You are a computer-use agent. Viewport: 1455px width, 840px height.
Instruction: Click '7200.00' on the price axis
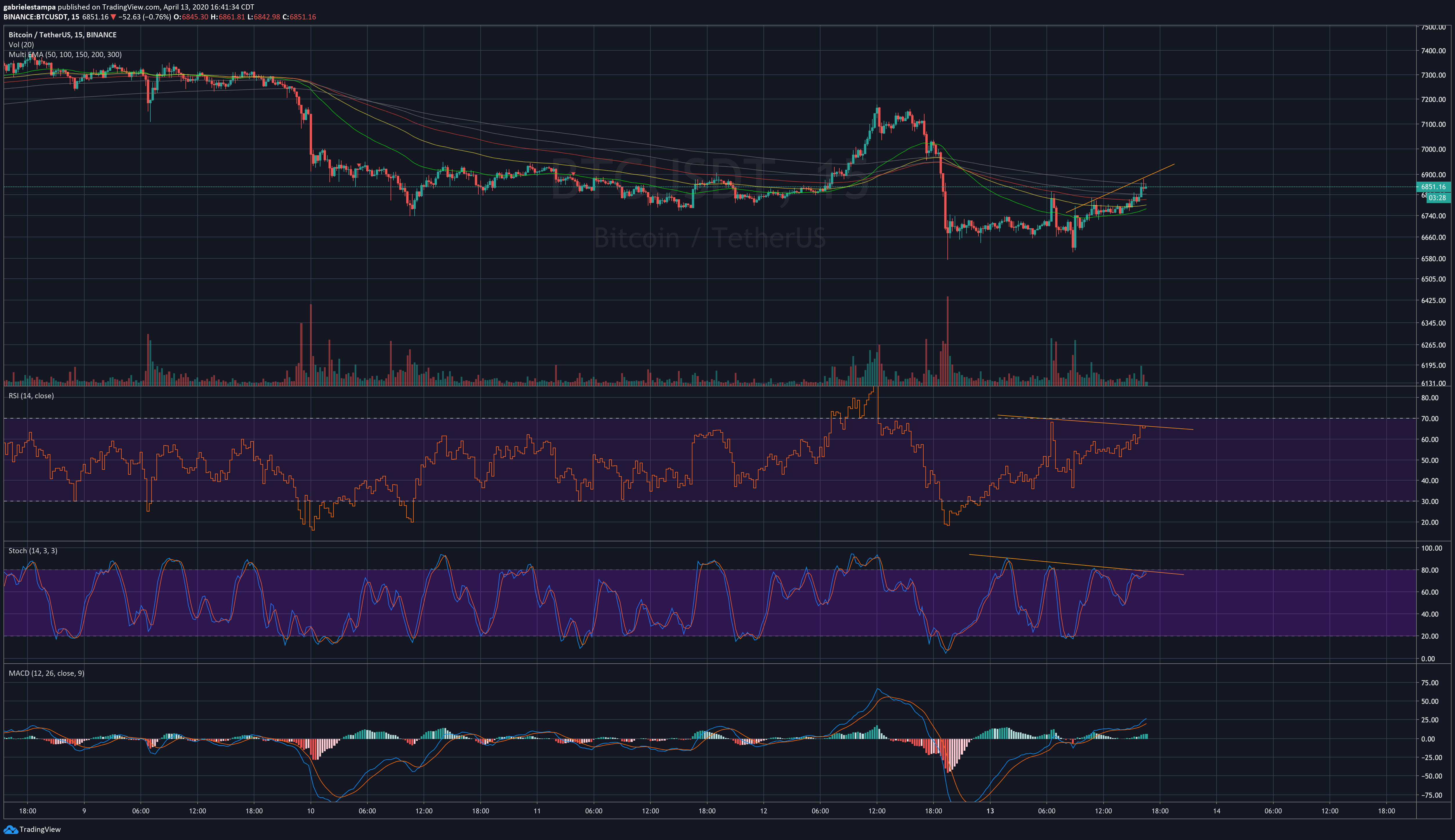pyautogui.click(x=1433, y=99)
